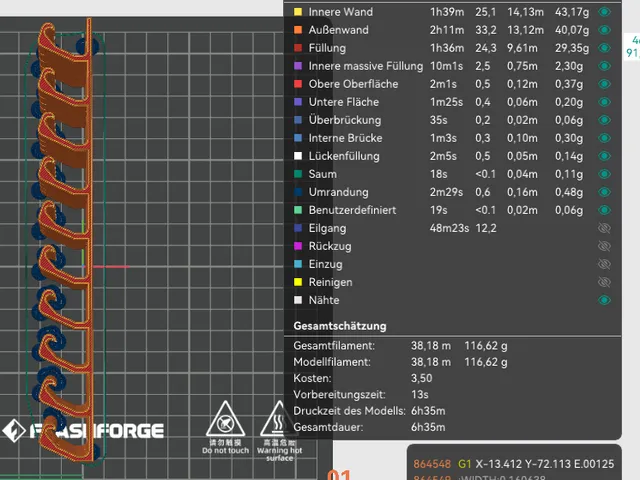Select the Umrandung row label
640x480 pixels.
[x=338, y=192]
